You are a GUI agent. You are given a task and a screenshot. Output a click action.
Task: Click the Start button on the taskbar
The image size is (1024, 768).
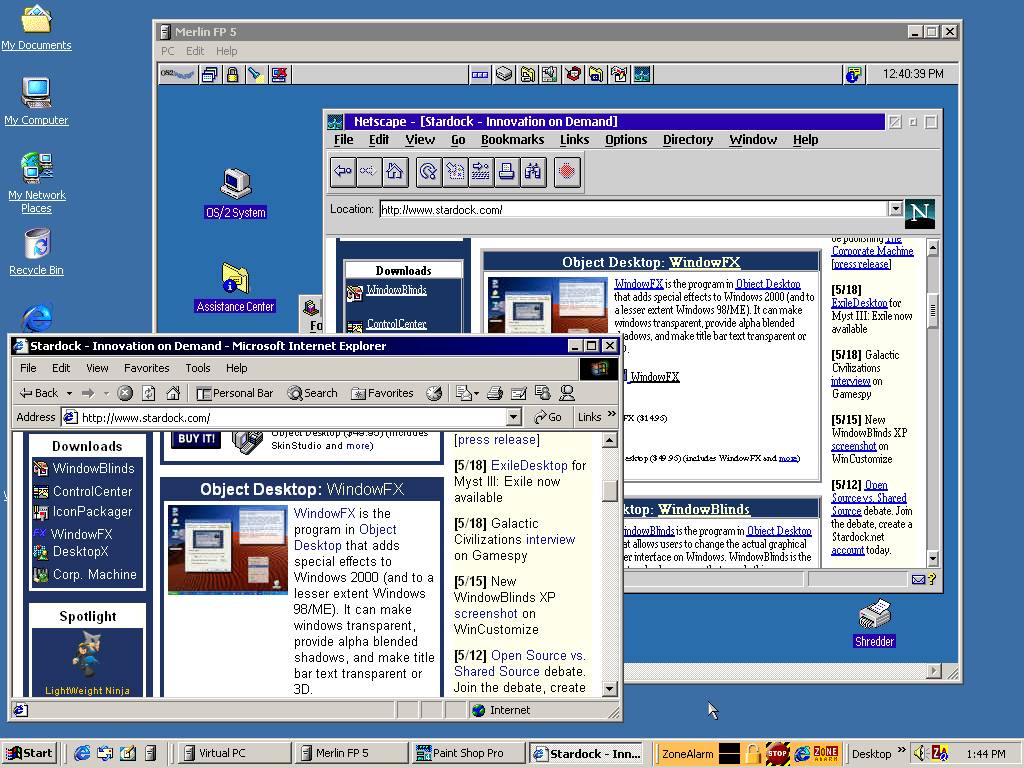[x=29, y=754]
